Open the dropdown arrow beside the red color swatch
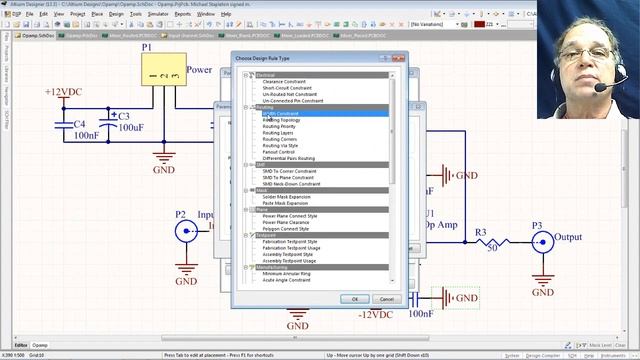Viewport: 640px width, 360px height. click(497, 24)
